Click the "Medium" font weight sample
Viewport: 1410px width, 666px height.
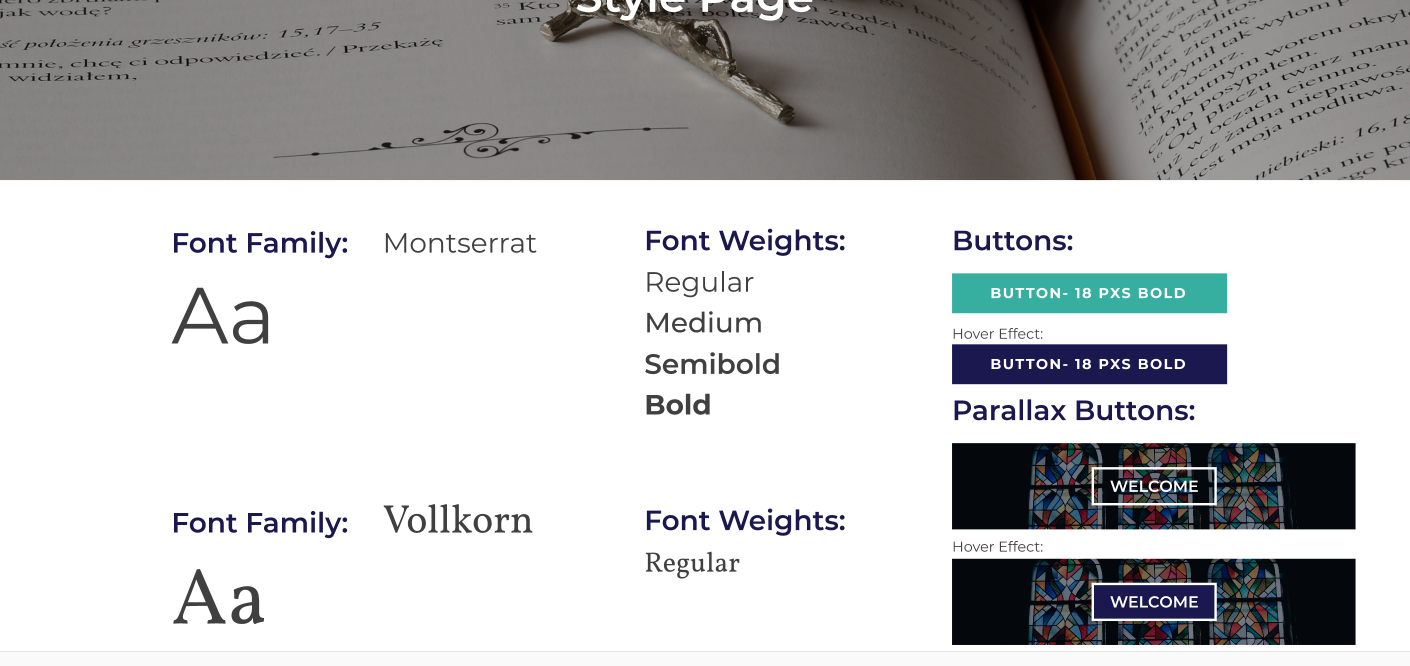[703, 323]
